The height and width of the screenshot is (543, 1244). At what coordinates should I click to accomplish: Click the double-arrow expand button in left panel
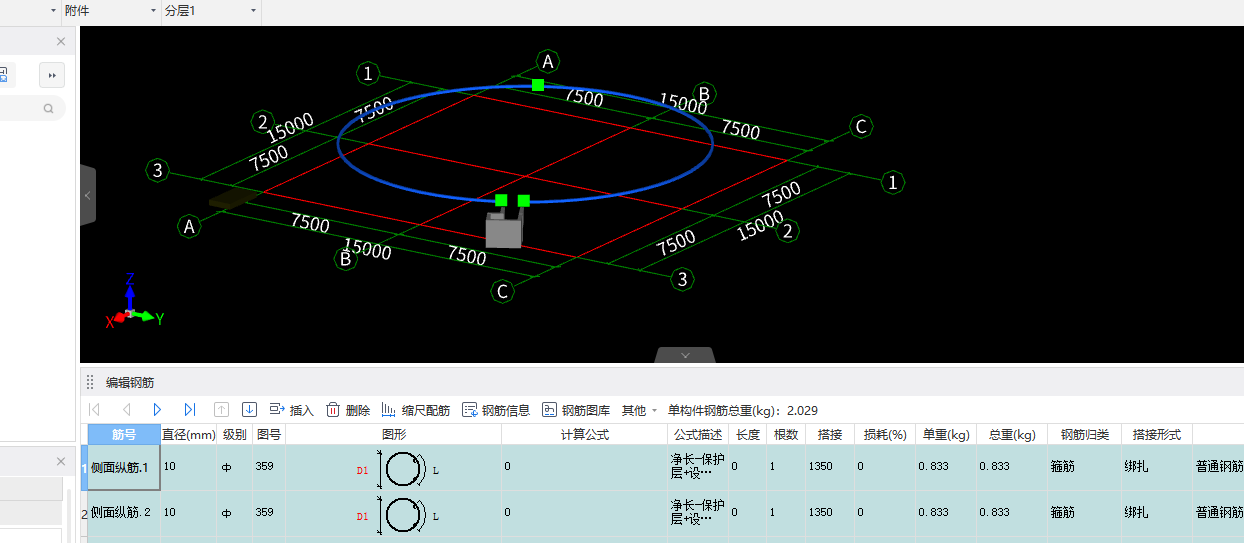coord(52,75)
